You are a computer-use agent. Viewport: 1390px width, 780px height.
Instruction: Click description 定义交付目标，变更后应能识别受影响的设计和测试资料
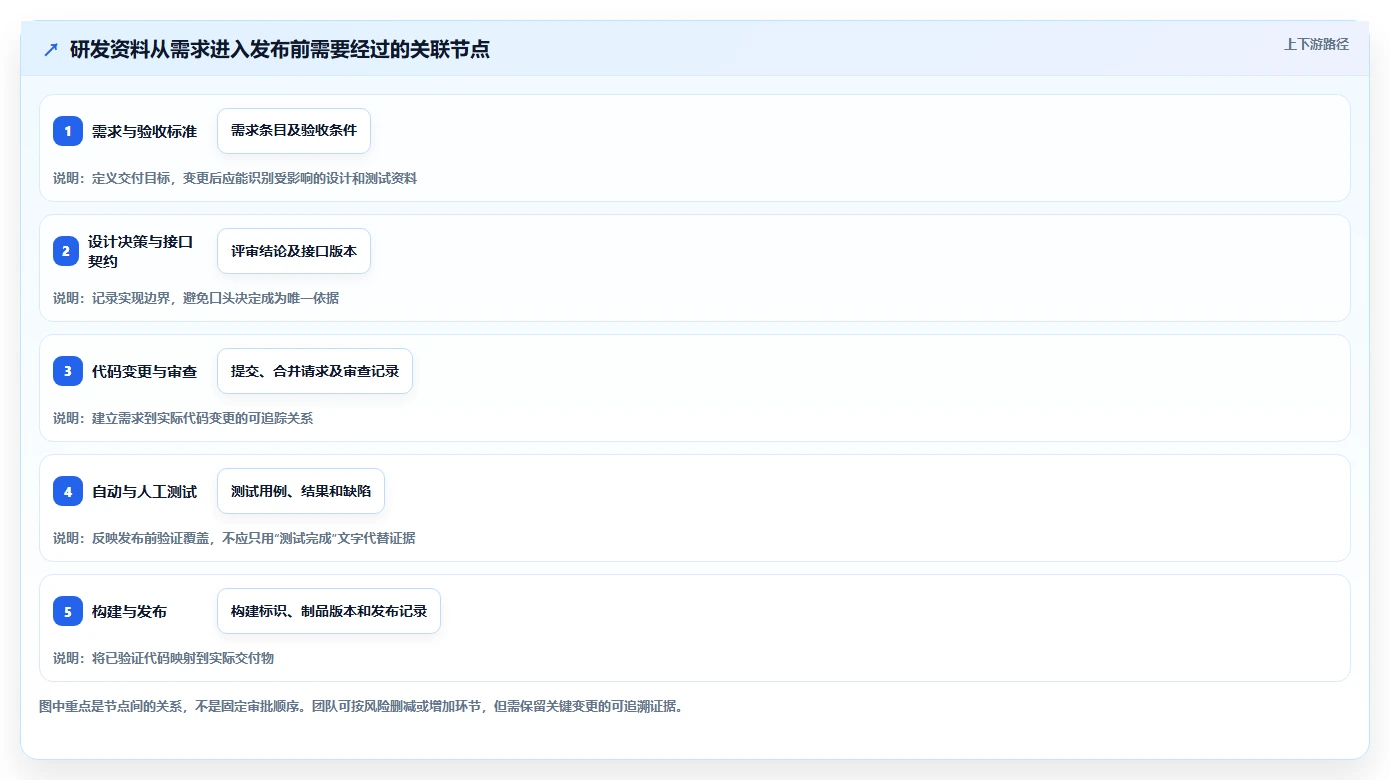point(254,178)
